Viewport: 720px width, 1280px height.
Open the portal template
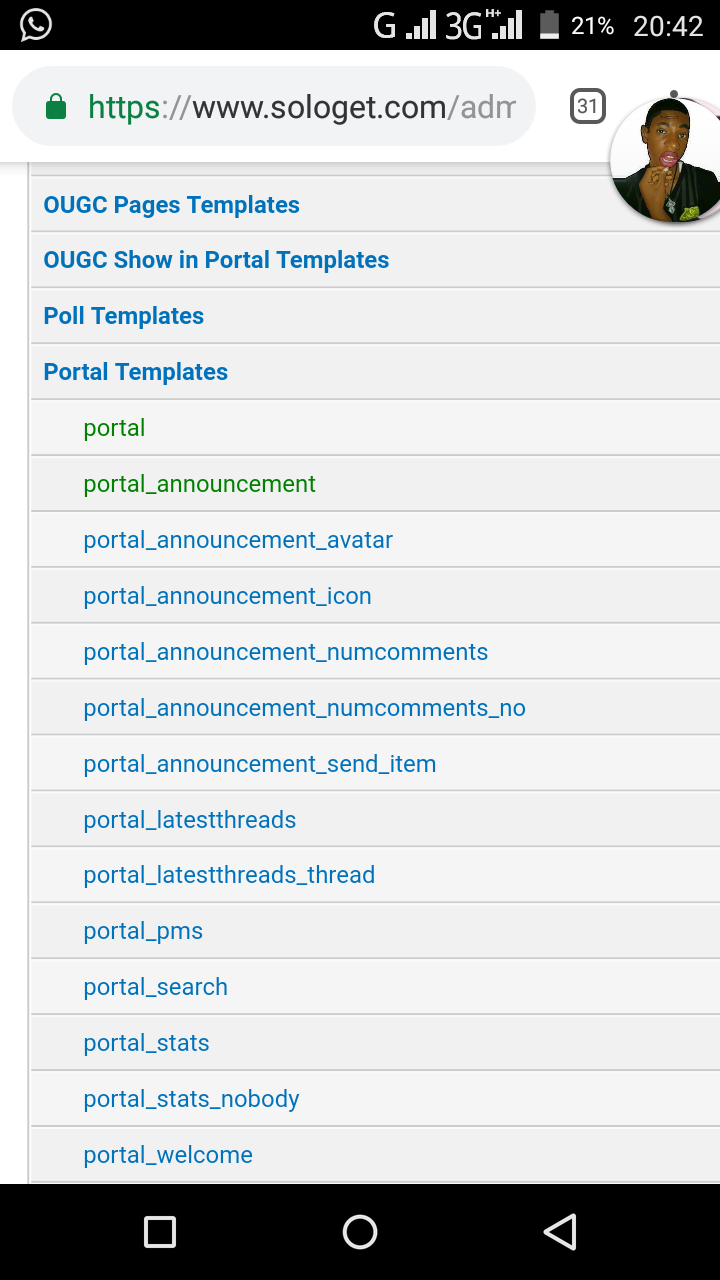[x=115, y=428]
